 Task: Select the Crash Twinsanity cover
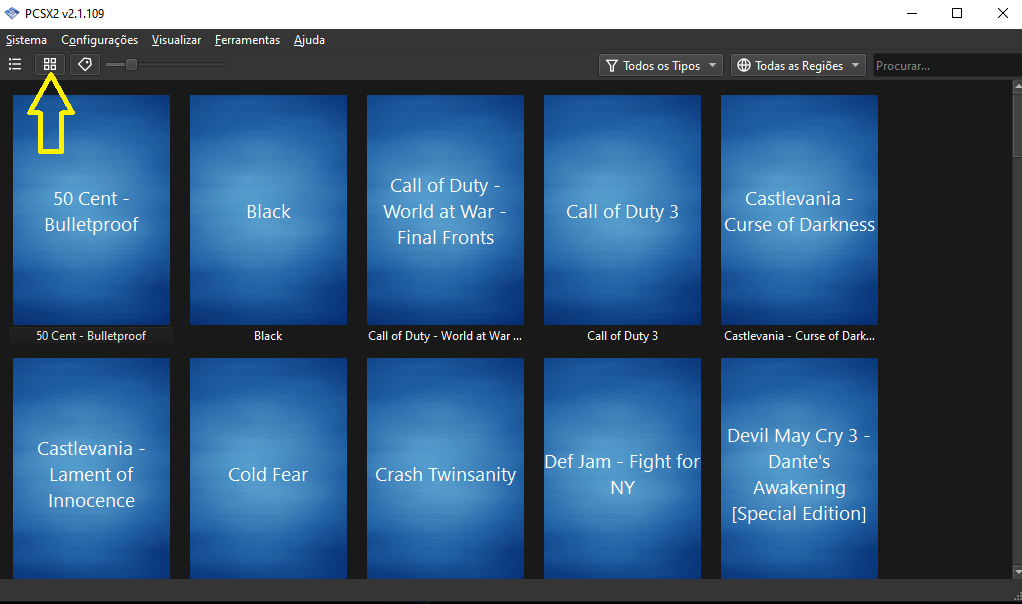[x=445, y=468]
